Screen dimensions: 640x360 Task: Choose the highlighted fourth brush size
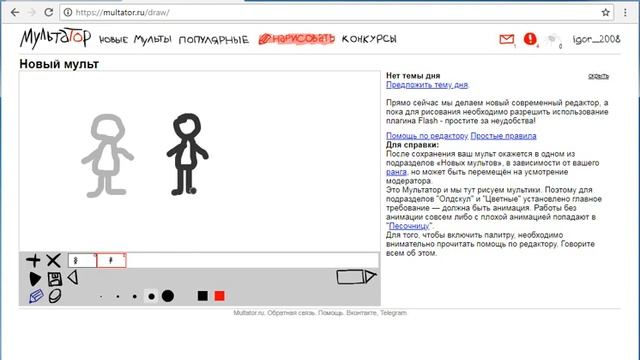pos(151,296)
